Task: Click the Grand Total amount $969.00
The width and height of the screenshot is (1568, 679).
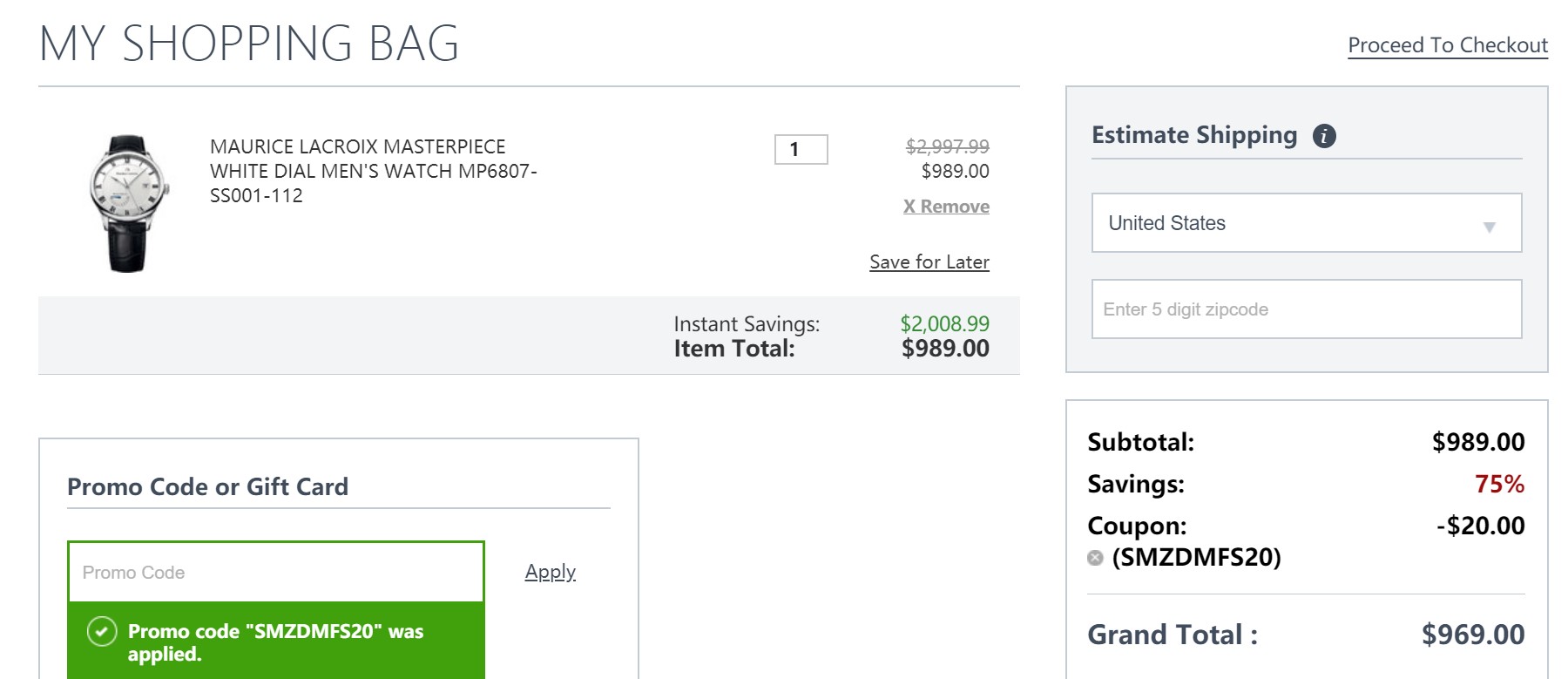Action: point(1472,635)
